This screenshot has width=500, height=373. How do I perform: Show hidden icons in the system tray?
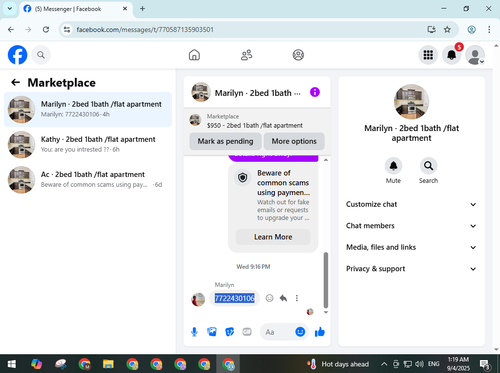(x=384, y=364)
